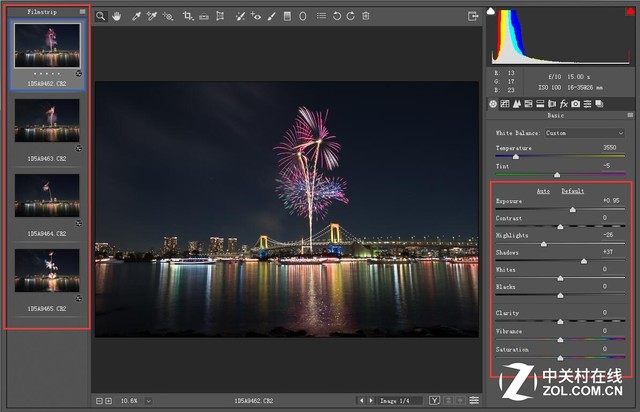Toggle shadow clipping warning in histogram
The height and width of the screenshot is (412, 640).
[491, 11]
